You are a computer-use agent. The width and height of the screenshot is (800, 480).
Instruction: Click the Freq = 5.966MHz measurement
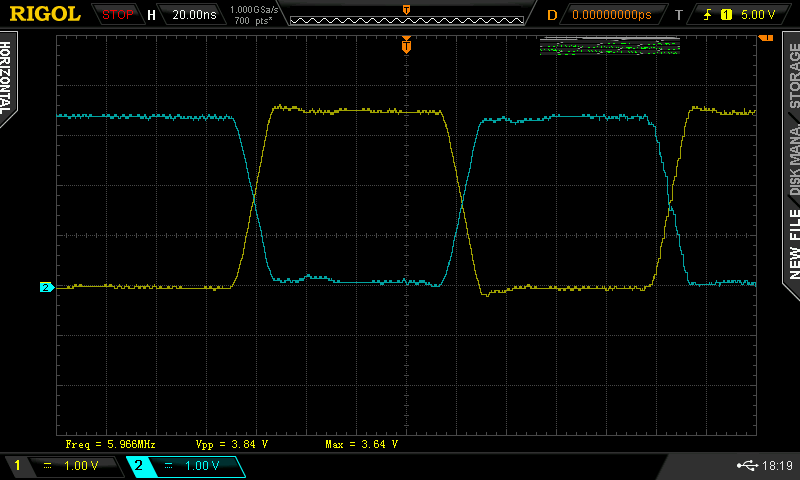coord(110,444)
